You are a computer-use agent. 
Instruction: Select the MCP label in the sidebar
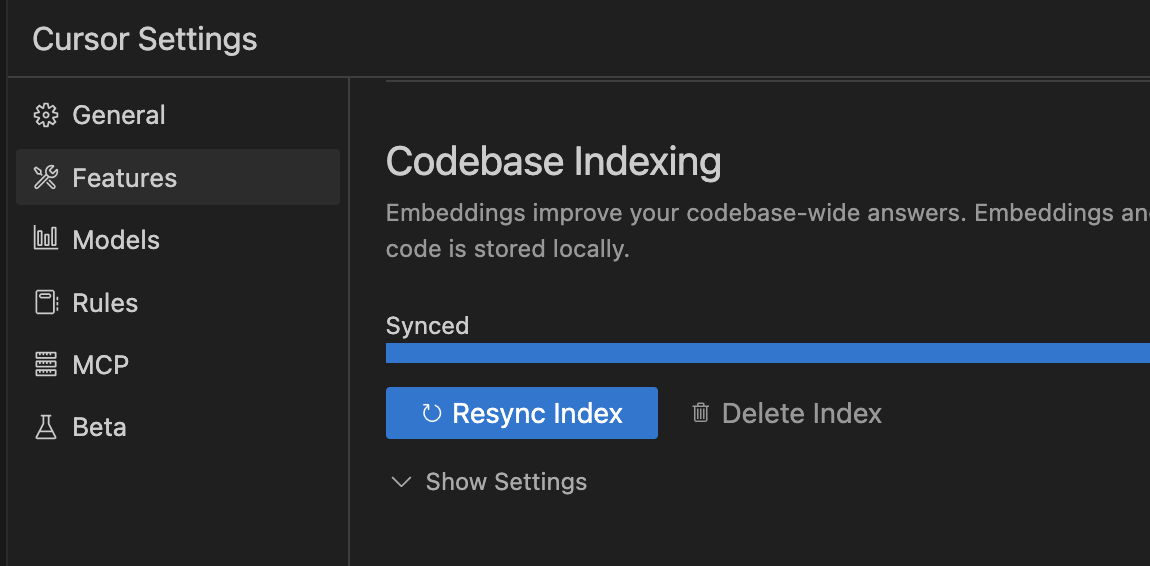click(100, 364)
